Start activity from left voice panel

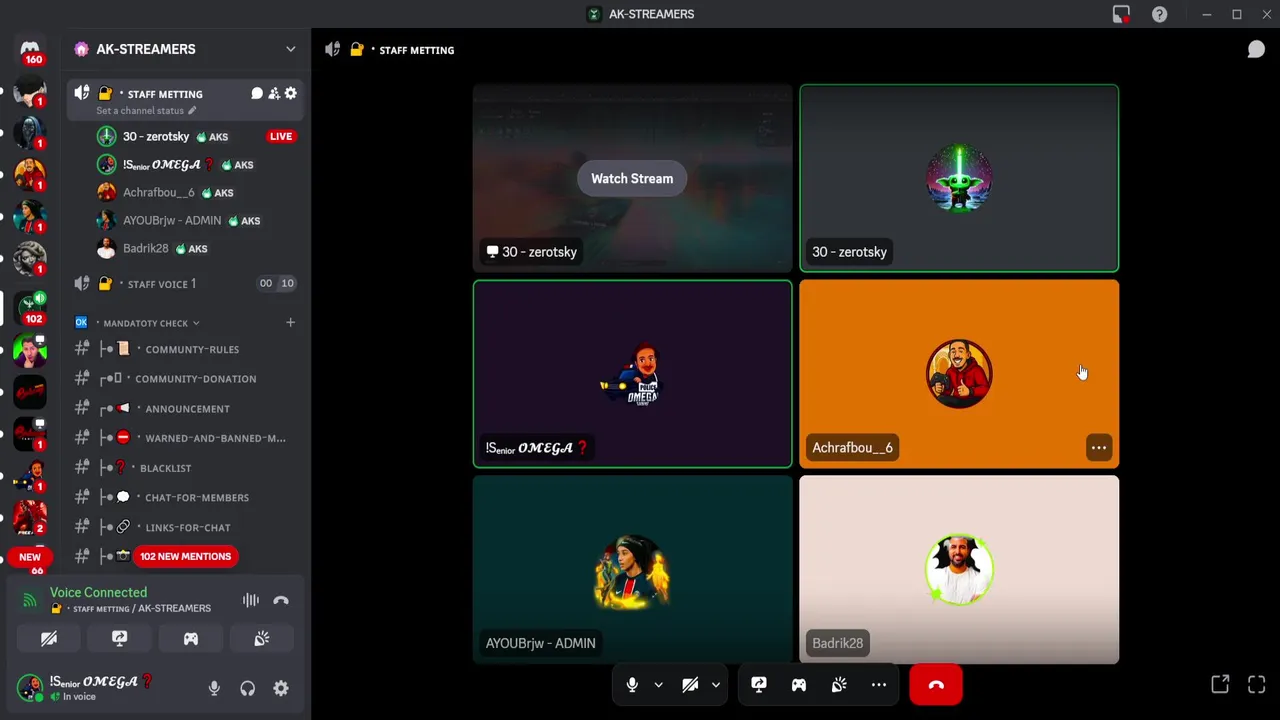[191, 638]
